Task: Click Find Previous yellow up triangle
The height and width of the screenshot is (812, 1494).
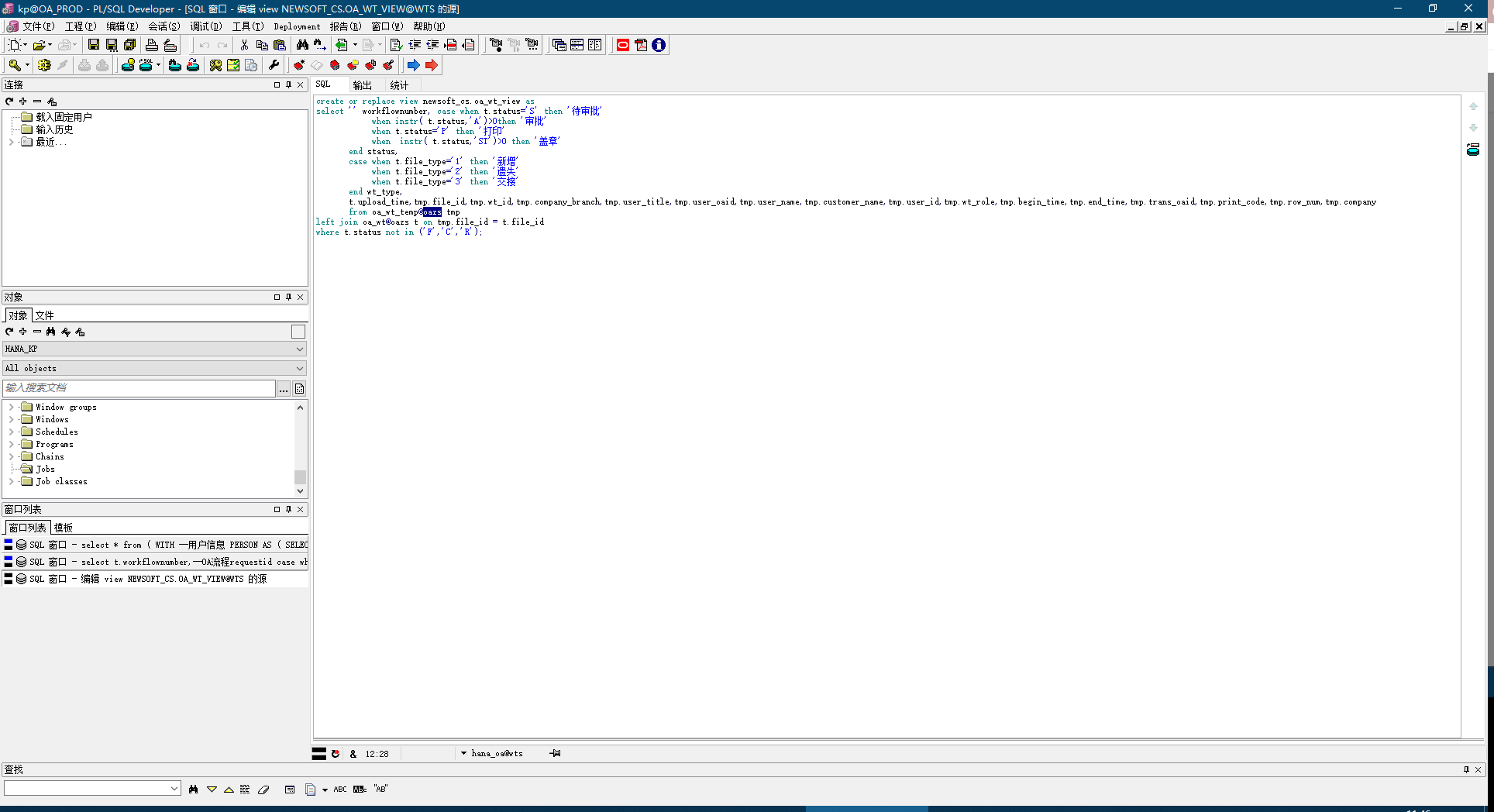Action: click(229, 789)
